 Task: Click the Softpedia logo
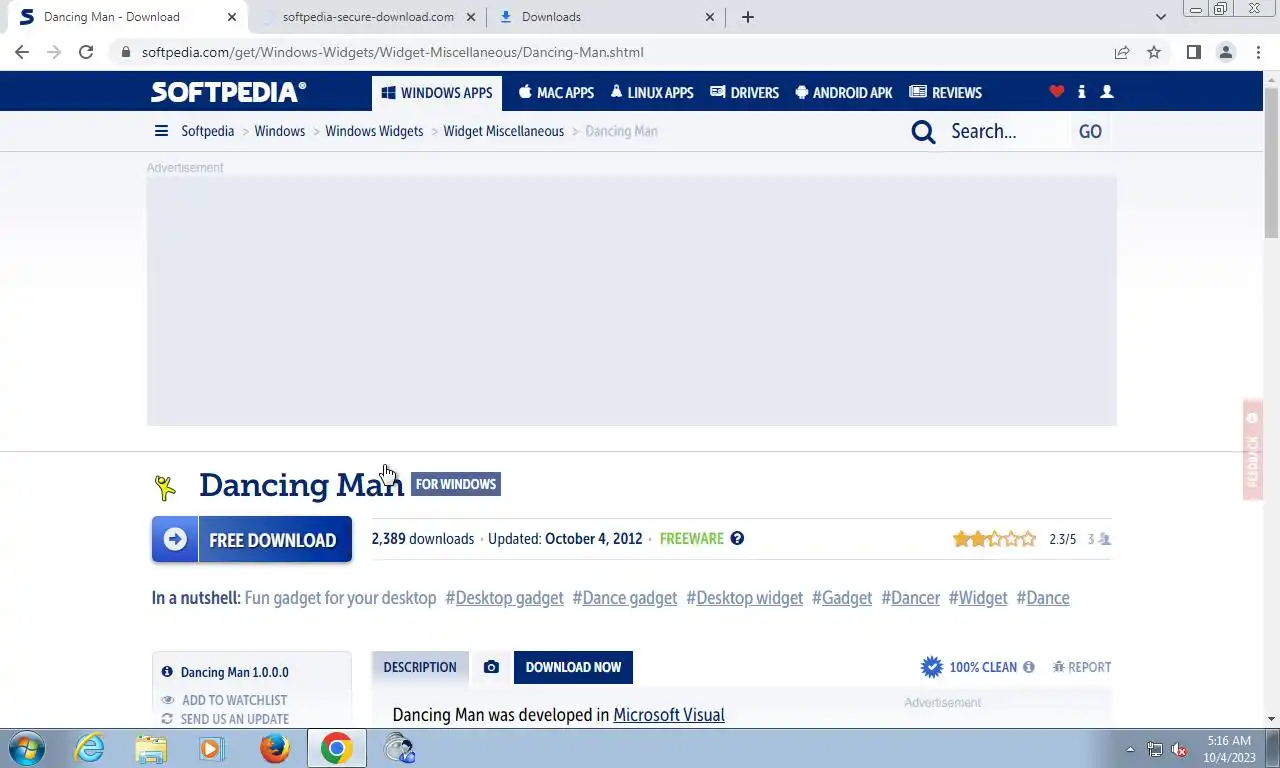[228, 92]
